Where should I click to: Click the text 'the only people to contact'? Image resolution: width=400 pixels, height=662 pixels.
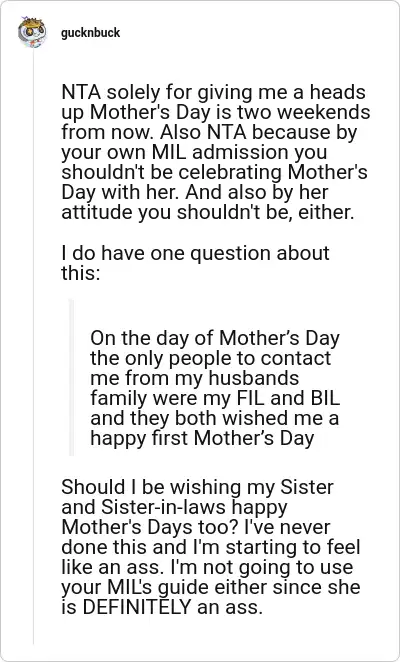210,358
